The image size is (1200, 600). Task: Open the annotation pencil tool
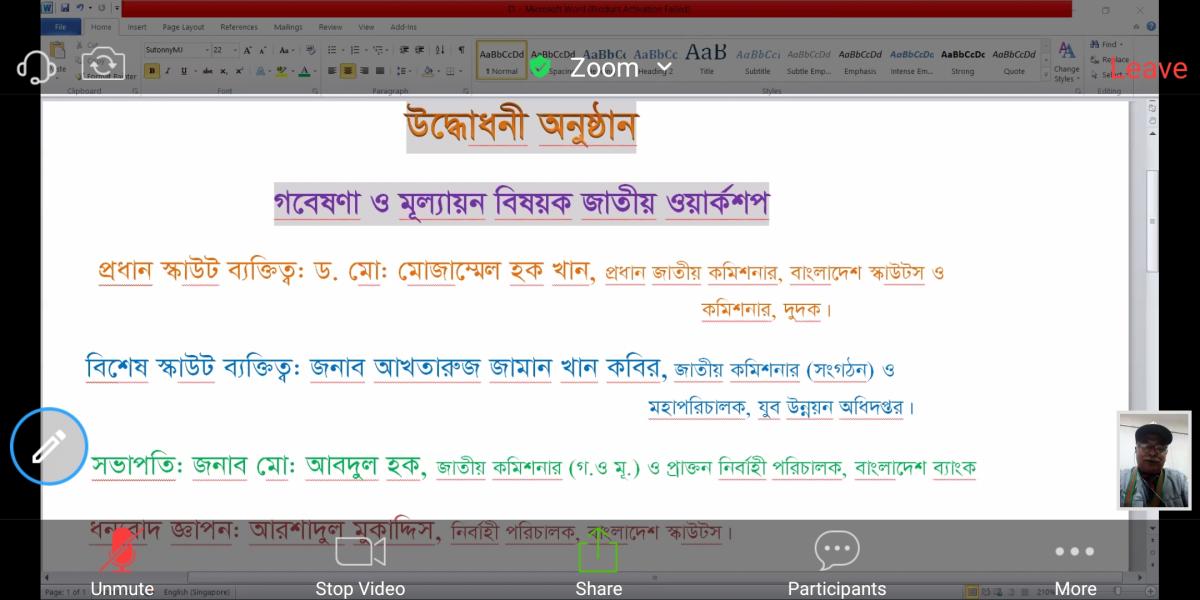click(x=49, y=446)
